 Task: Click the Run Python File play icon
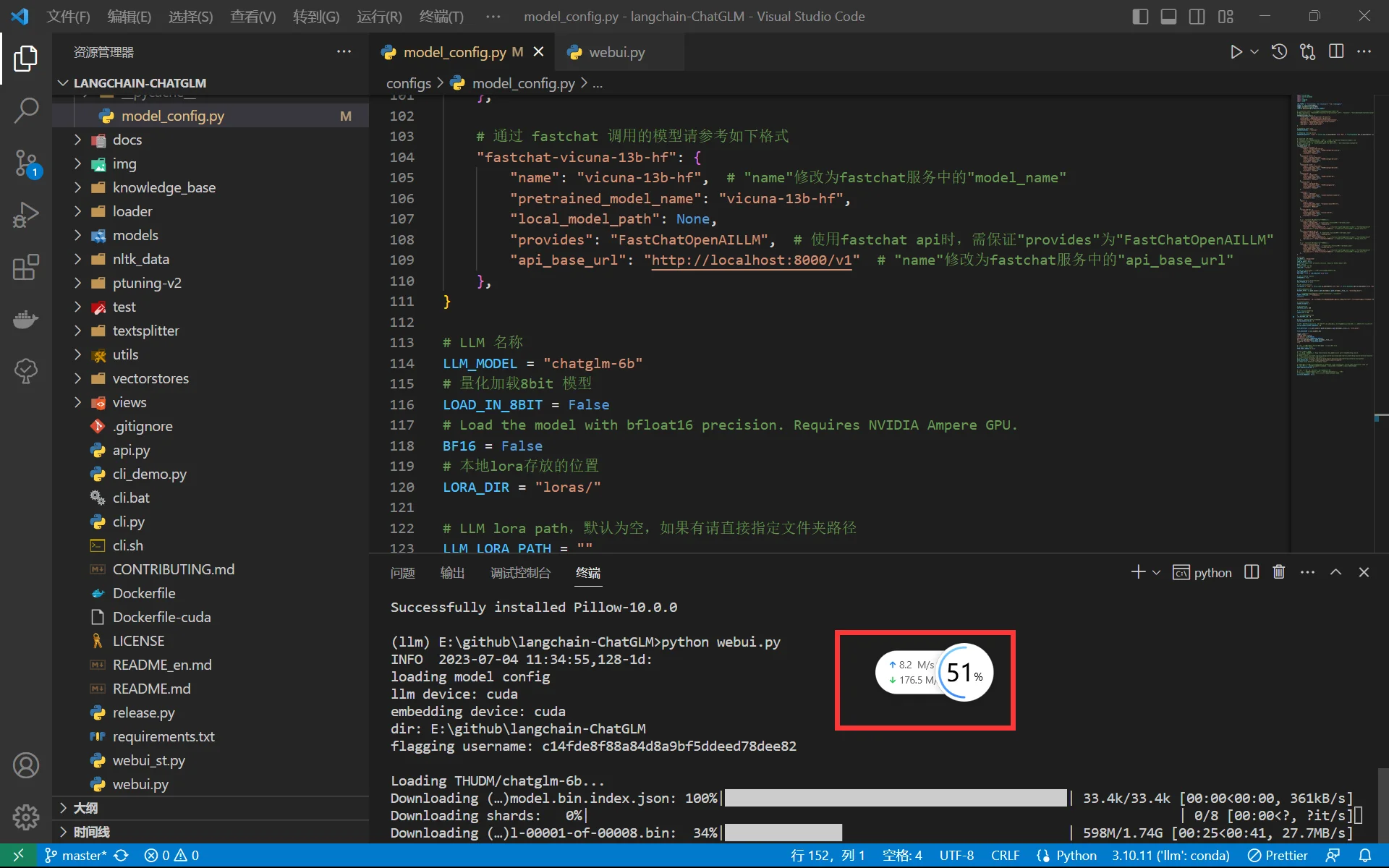coord(1236,52)
